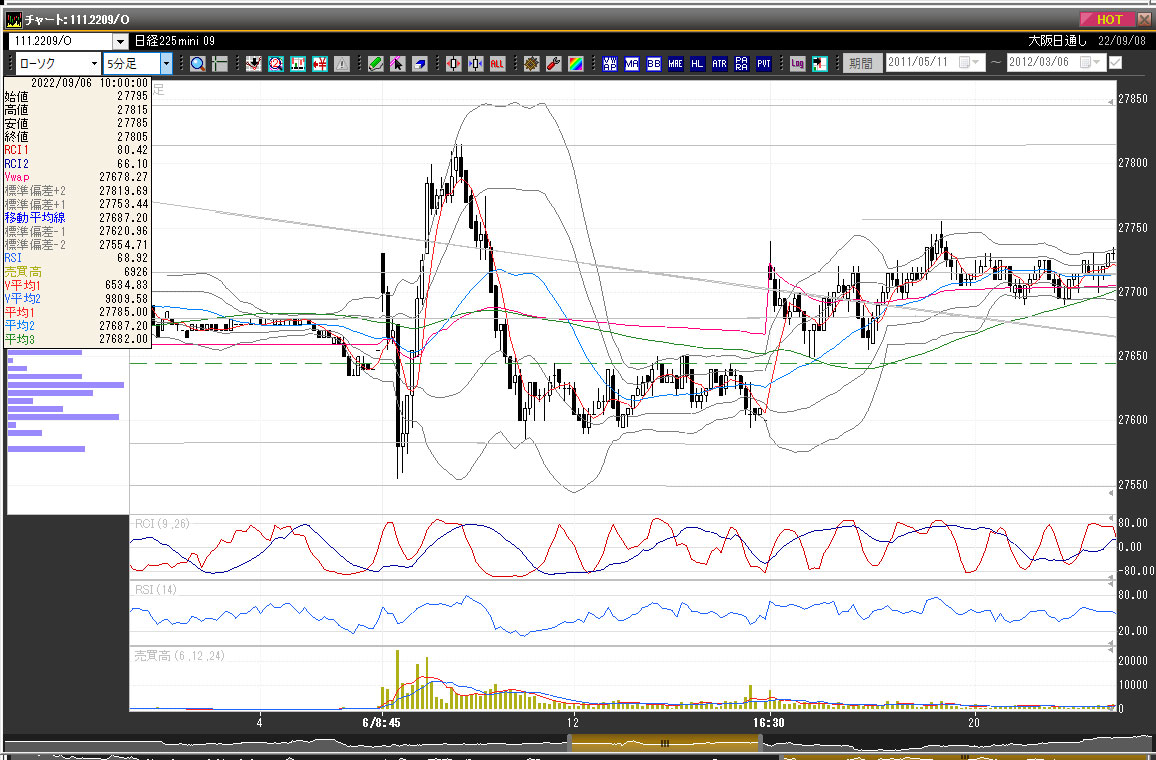Click the 移動平均線 legend label

point(35,217)
